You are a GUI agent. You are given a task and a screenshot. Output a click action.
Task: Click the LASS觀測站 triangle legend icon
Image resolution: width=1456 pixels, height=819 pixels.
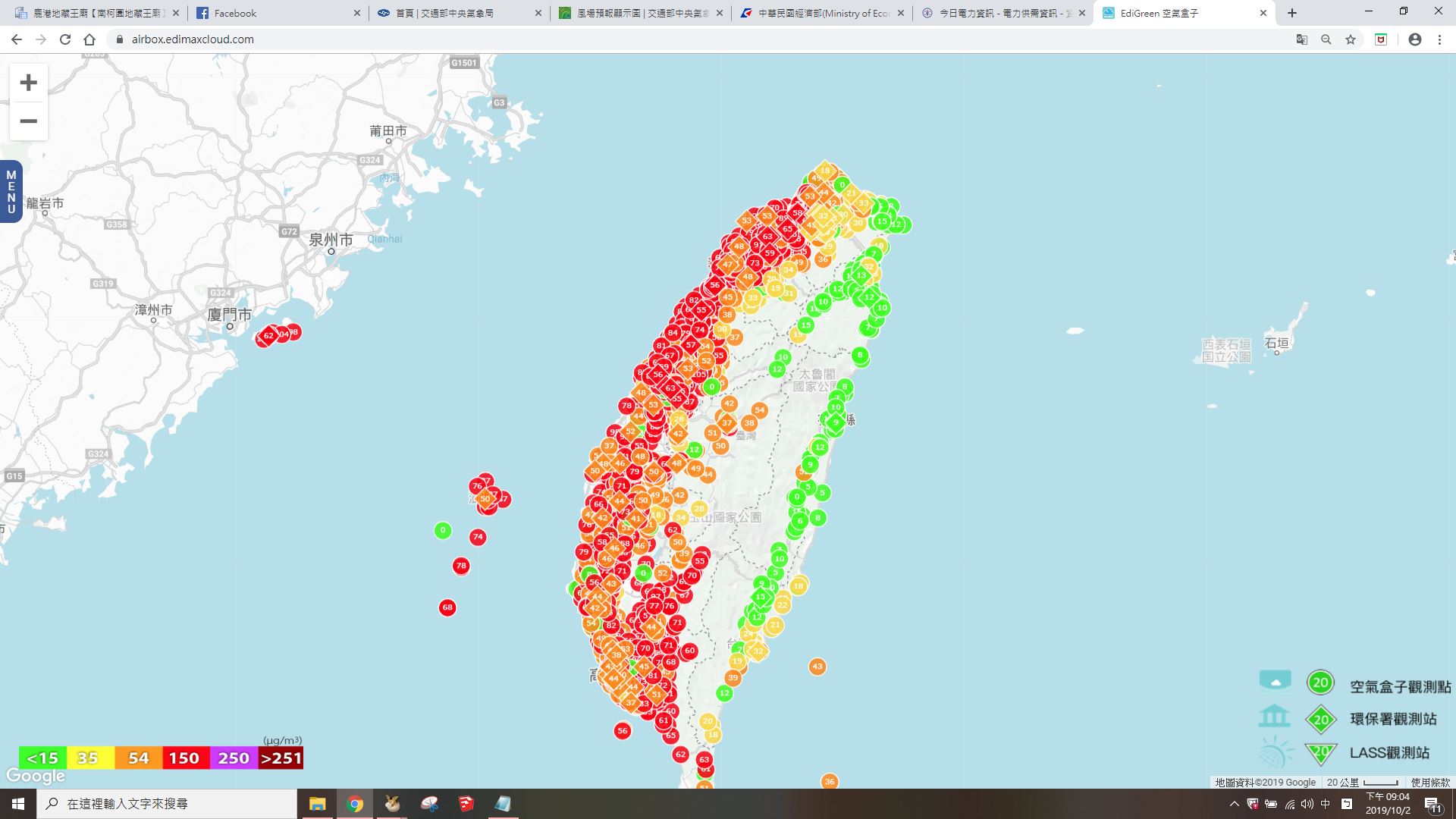tap(1321, 752)
